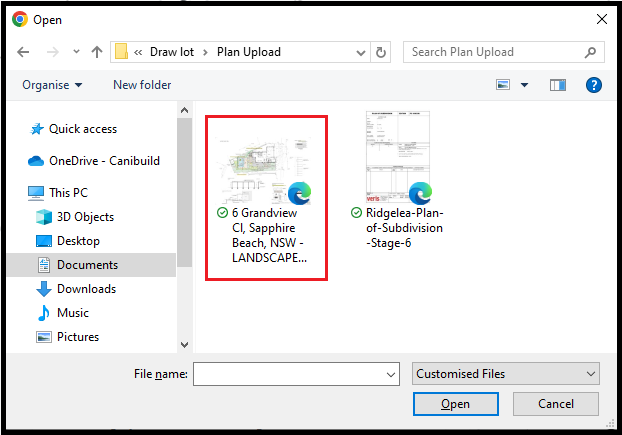Viewport: 622px width, 435px height.
Task: Cancel the file dialog
Action: coord(555,404)
